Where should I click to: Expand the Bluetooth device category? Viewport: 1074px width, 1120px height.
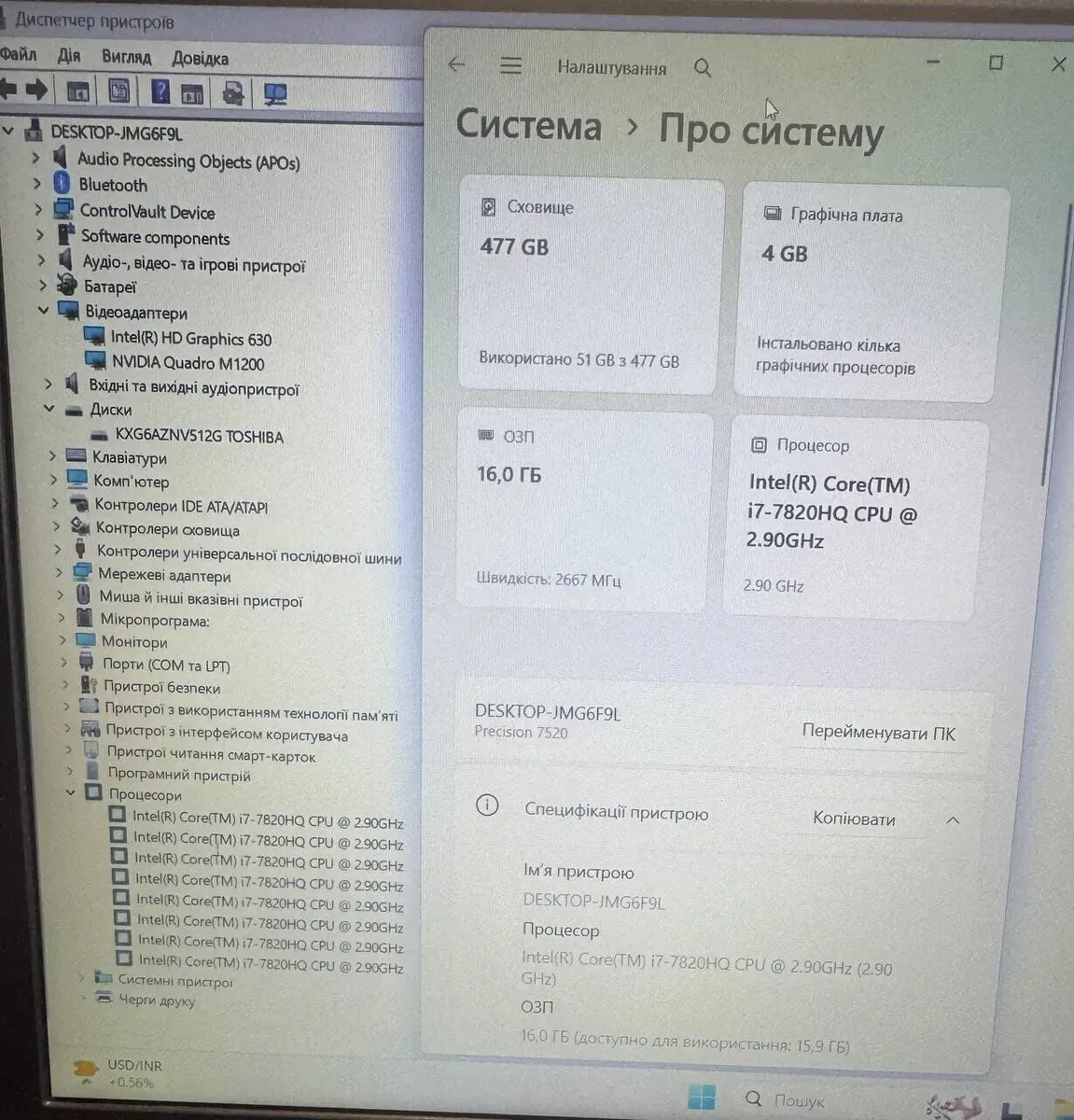[x=37, y=185]
